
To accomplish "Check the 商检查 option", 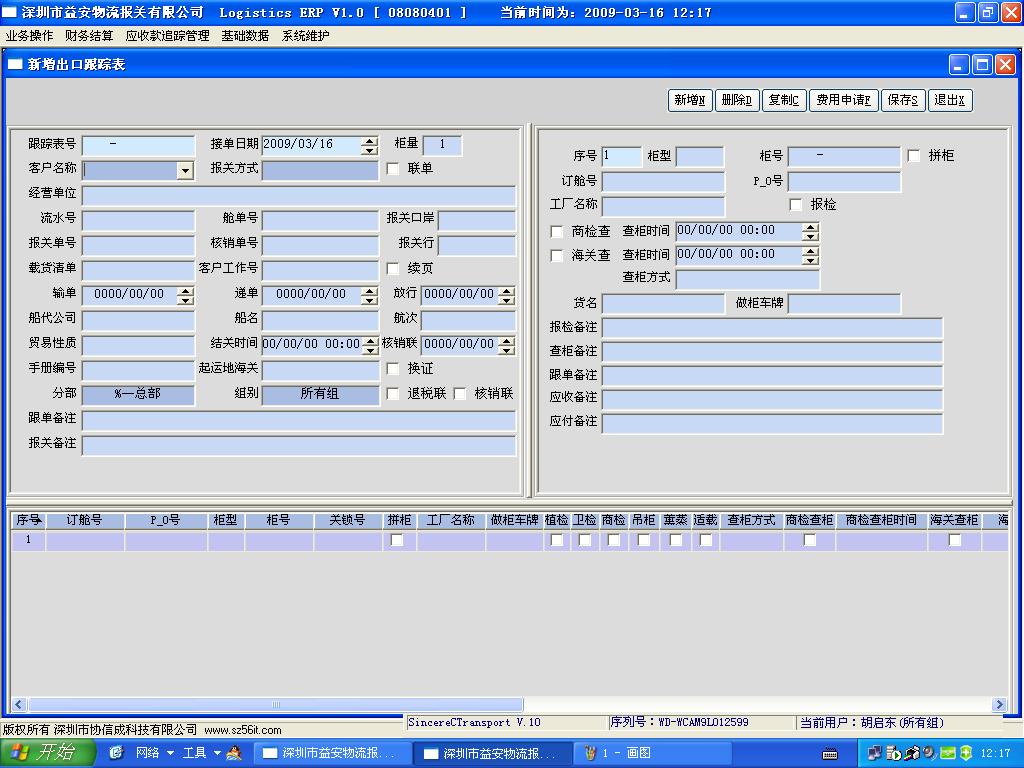I will coord(558,232).
